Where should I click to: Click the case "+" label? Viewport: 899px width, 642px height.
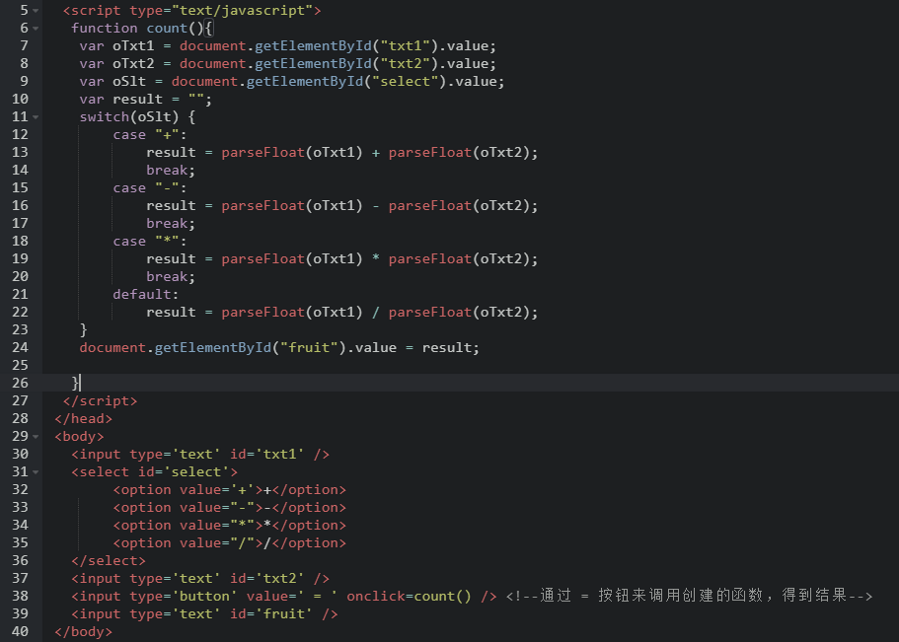click(150, 135)
